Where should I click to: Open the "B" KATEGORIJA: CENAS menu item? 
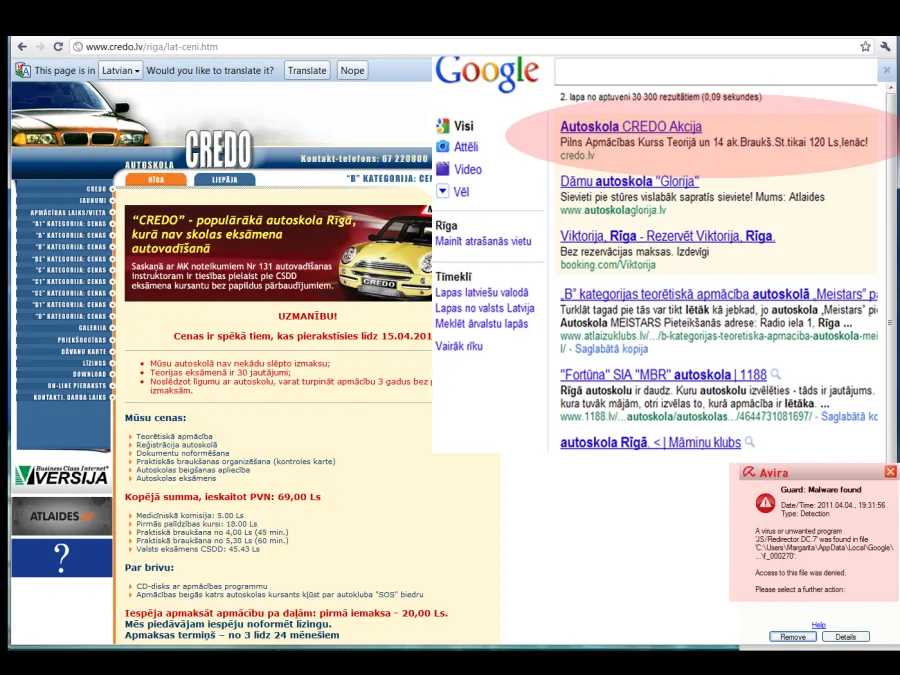coord(71,247)
